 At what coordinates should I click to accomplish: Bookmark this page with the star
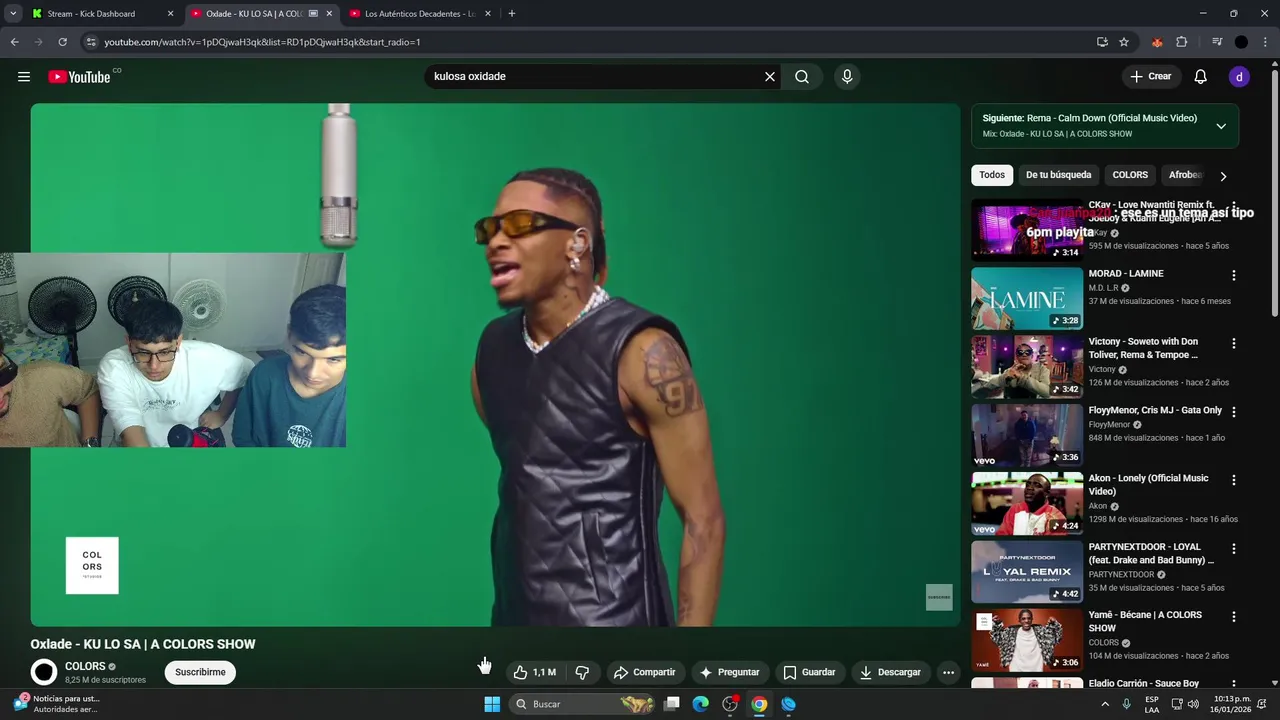point(1124,42)
